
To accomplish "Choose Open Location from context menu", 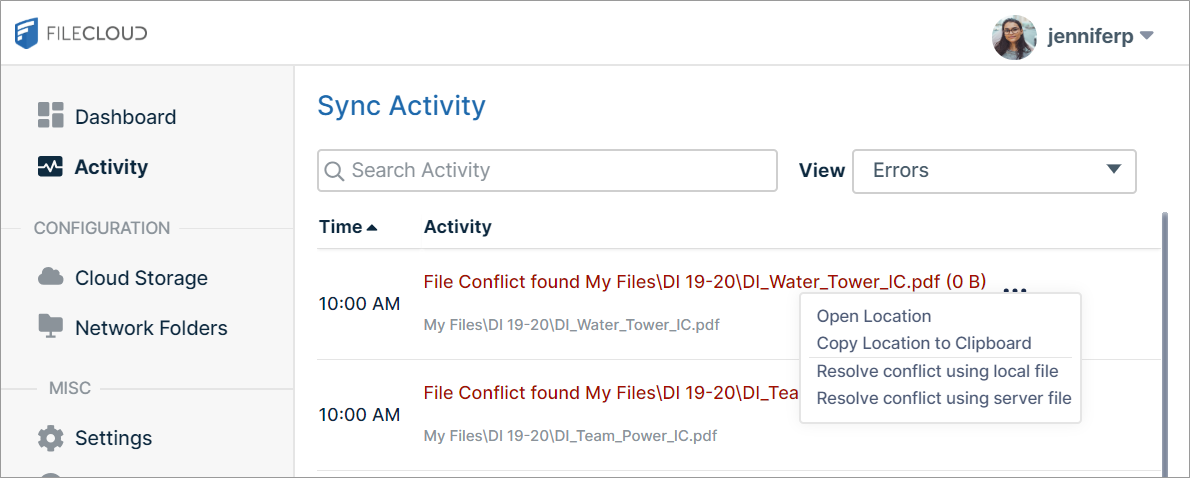I will point(873,316).
